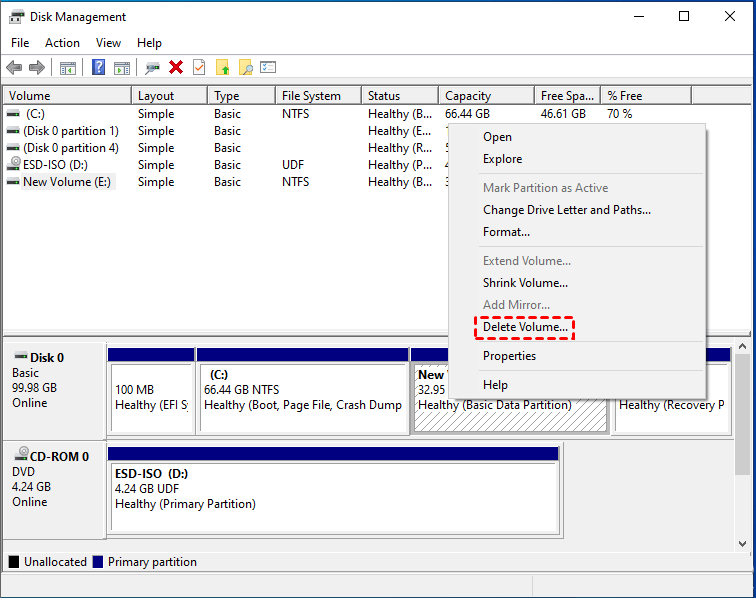Choose Shrink Volume... in the context menu
The image size is (756, 598).
point(525,283)
